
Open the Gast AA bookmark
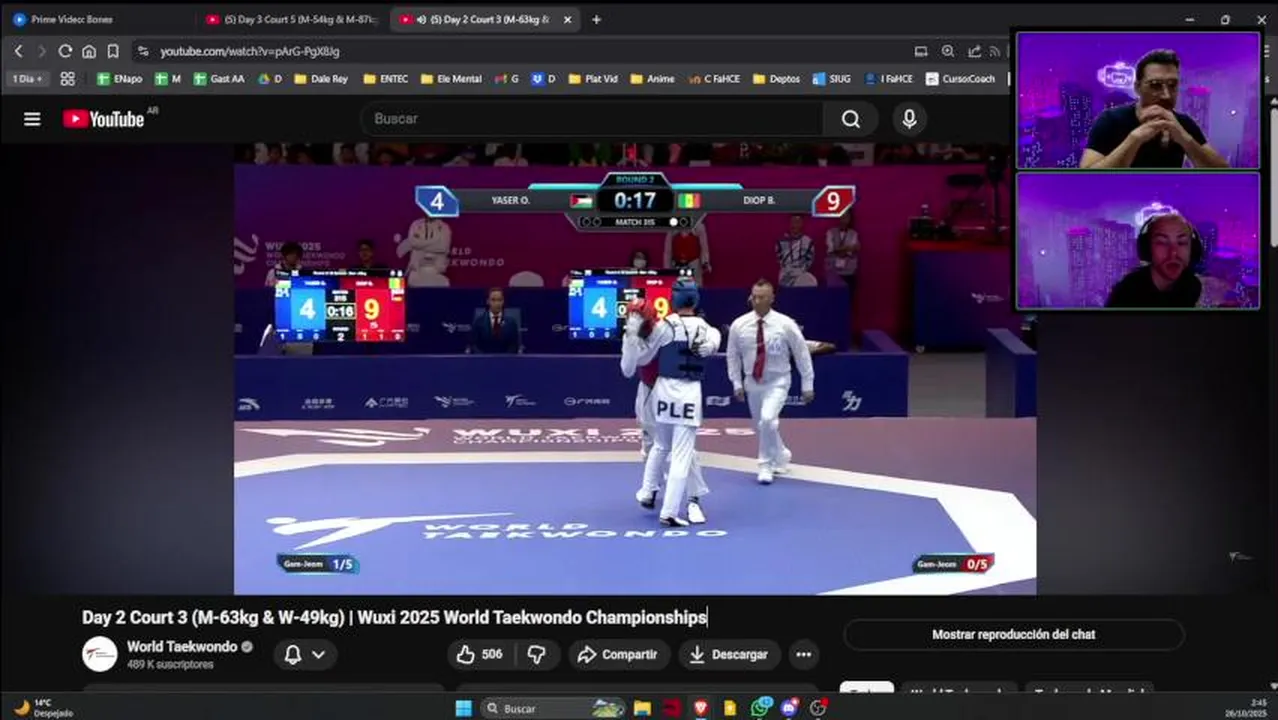219,78
